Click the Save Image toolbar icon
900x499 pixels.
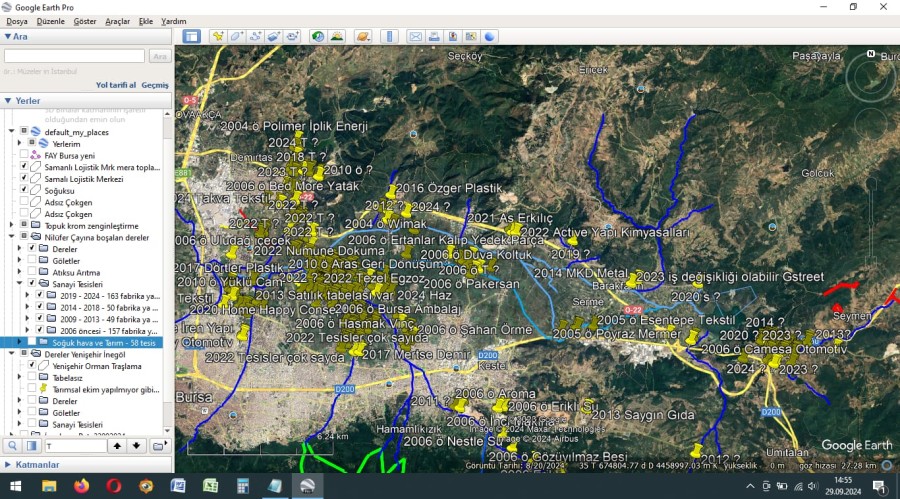pos(453,37)
